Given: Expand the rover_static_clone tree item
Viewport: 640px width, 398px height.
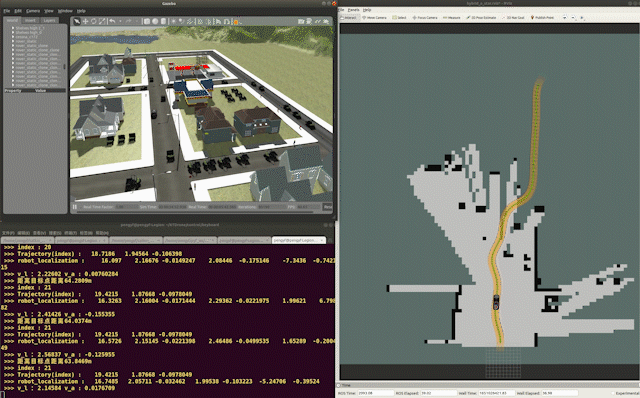Looking at the screenshot, I should (13, 46).
